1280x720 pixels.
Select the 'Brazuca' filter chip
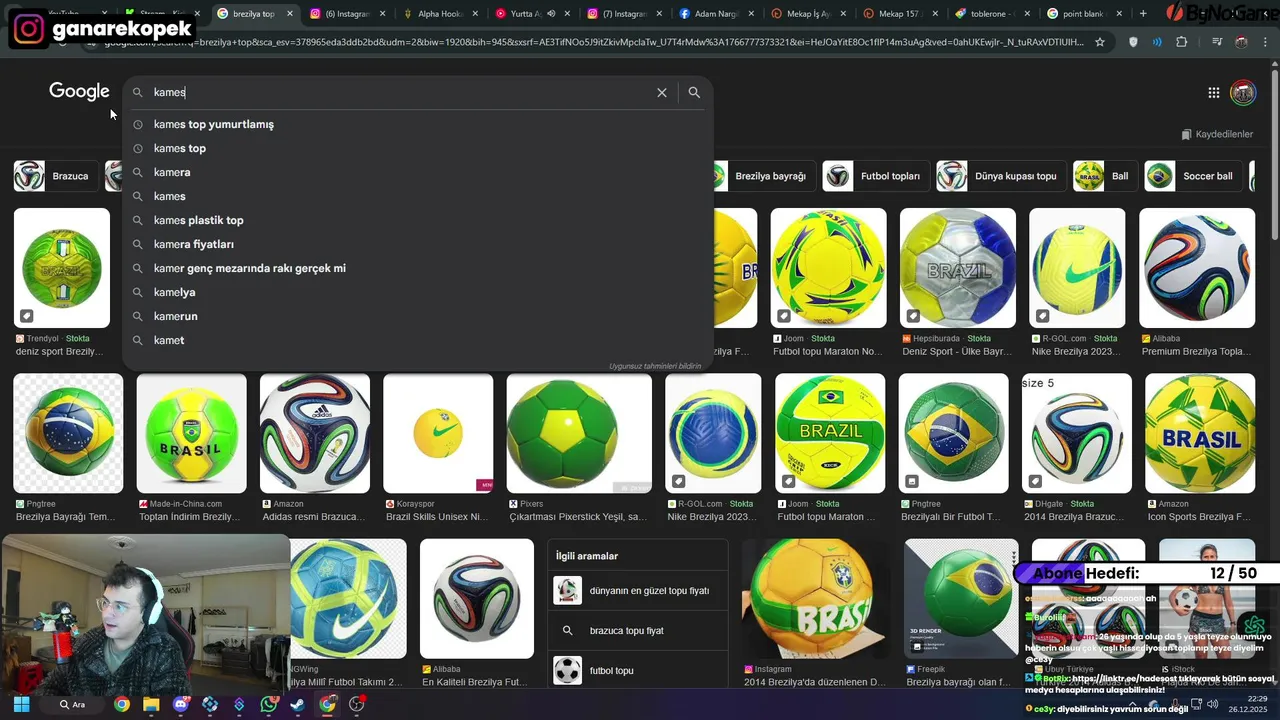point(55,176)
